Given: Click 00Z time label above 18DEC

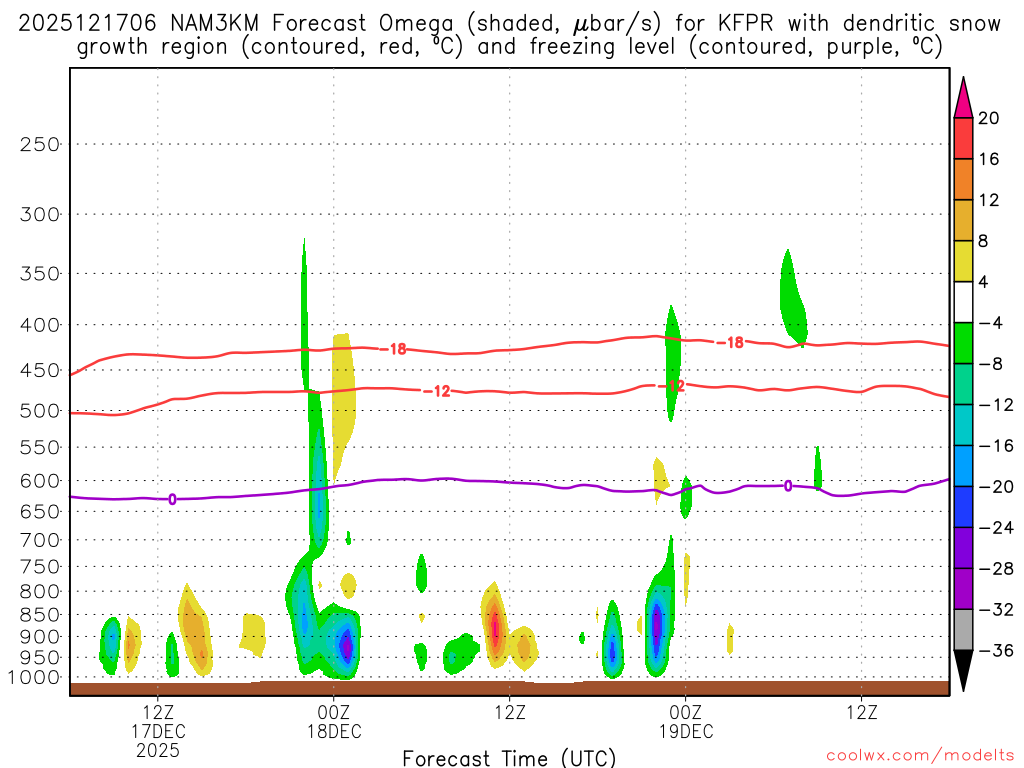Looking at the screenshot, I should pos(334,712).
